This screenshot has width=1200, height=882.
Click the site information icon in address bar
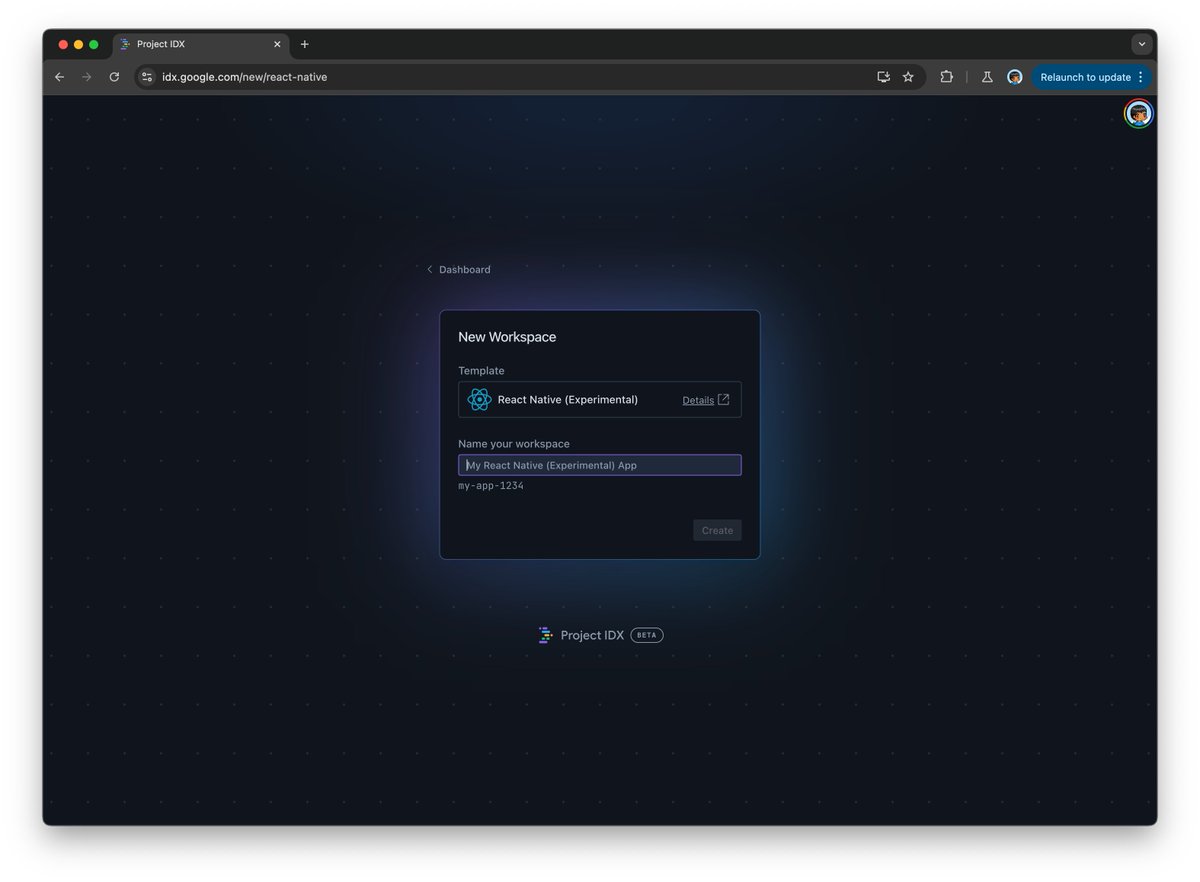146,76
